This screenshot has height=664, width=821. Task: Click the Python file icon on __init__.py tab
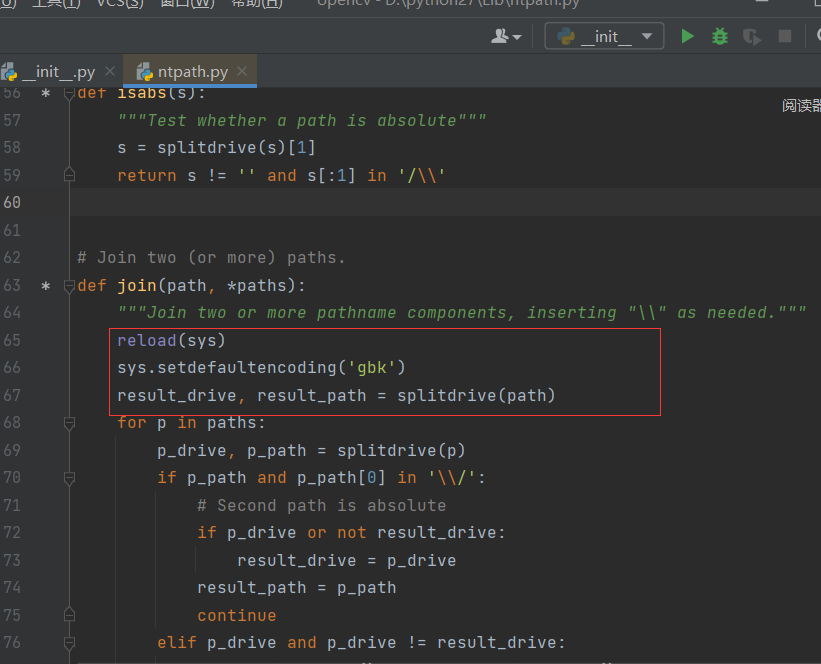pos(12,71)
